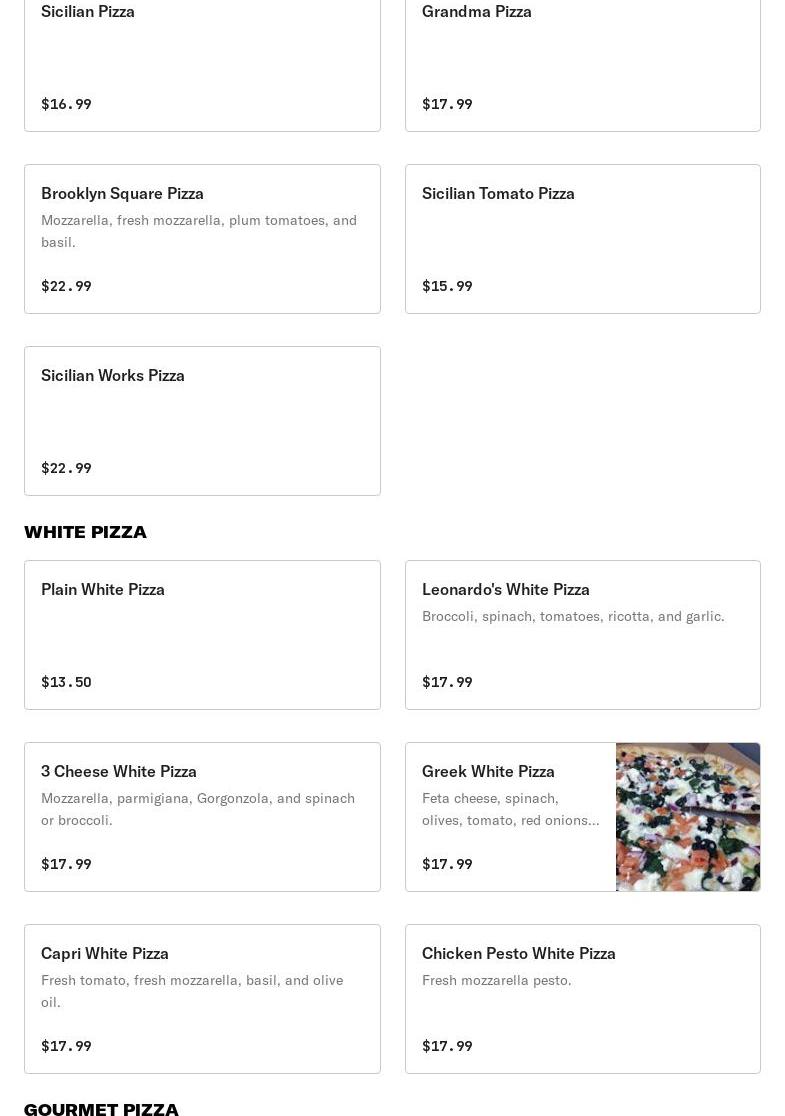This screenshot has height=1116, width=785.
Task: Click Brooklyn Square Pizza description text
Action: point(199,231)
